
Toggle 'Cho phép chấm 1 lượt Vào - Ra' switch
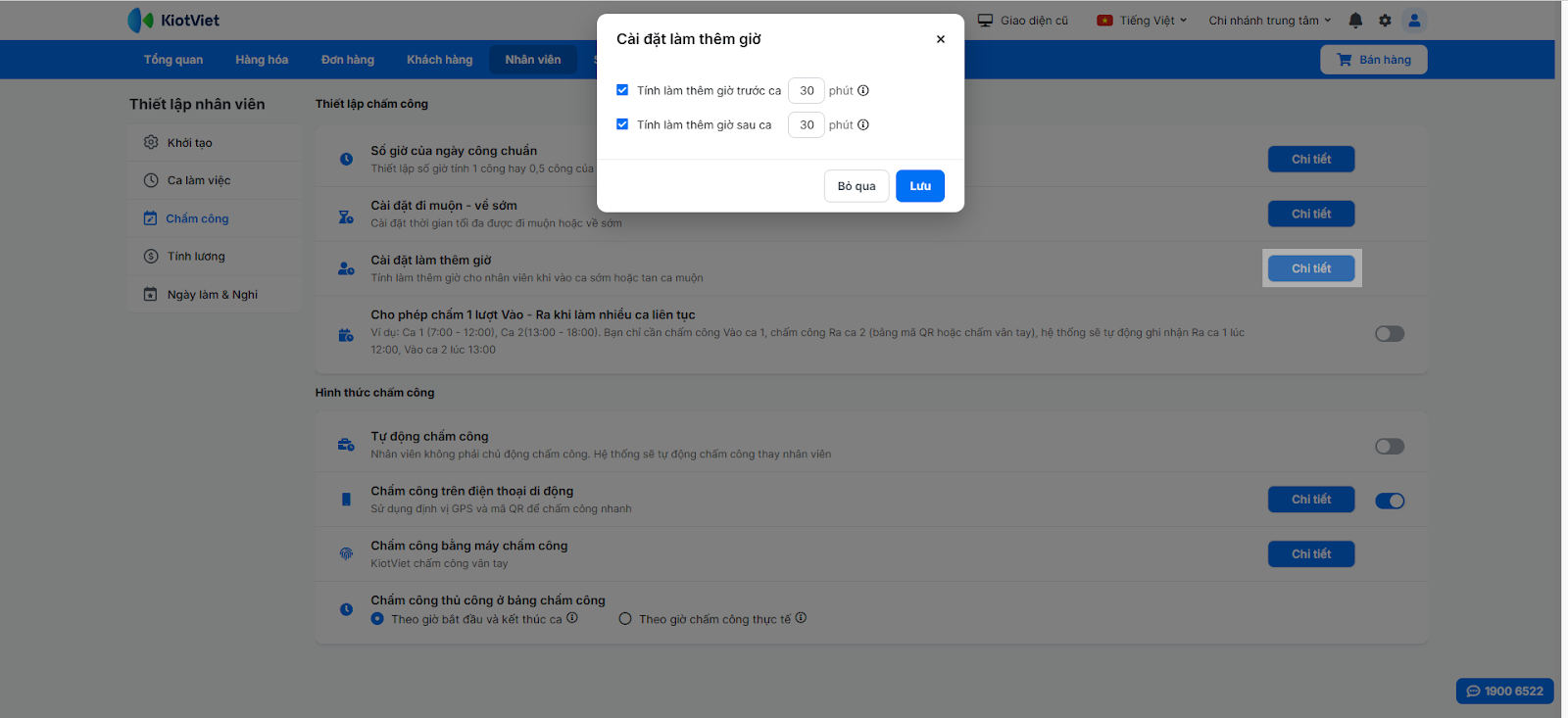click(x=1390, y=334)
